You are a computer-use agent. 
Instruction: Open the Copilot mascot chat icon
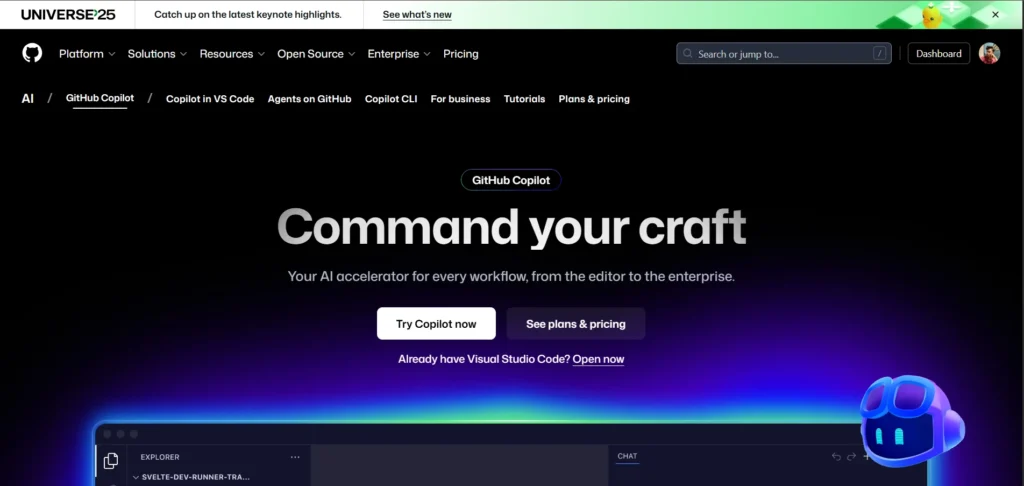click(912, 419)
